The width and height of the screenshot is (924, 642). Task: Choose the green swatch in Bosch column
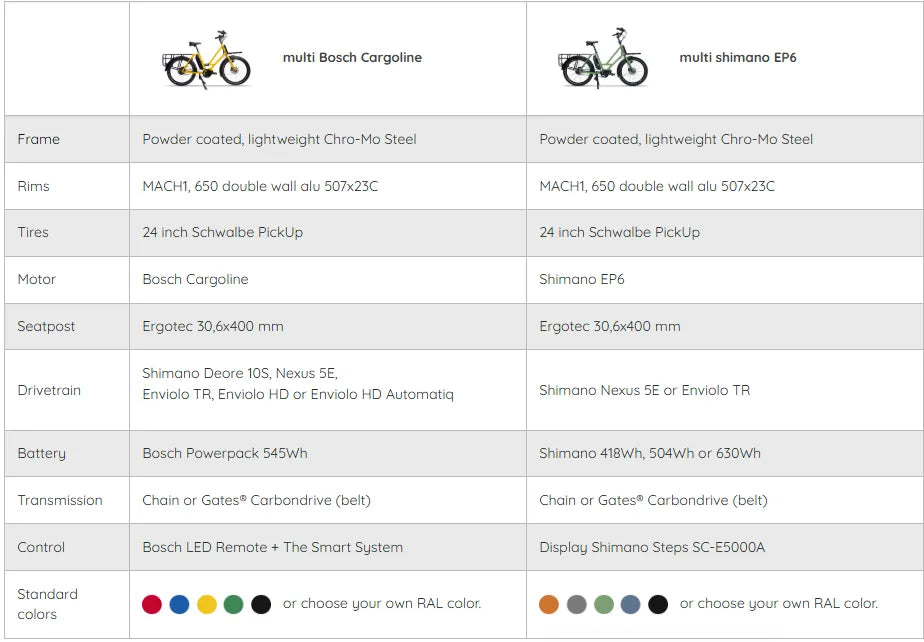coord(233,604)
